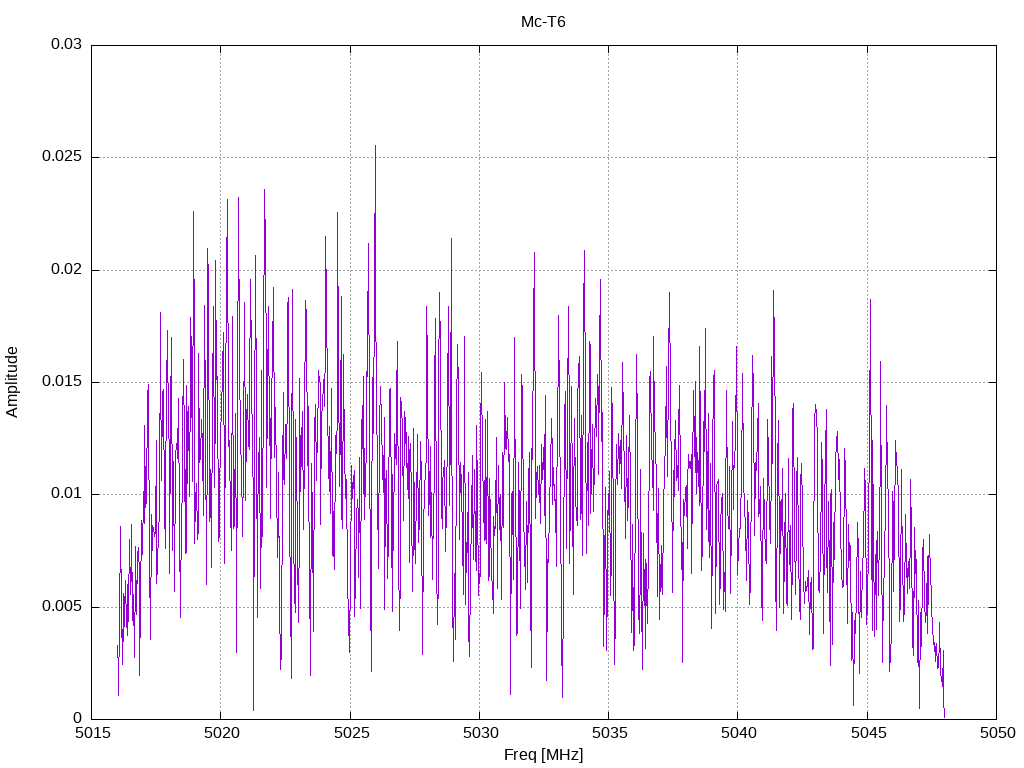
Task: Click the x-axis tick label 5020
Action: [x=222, y=733]
